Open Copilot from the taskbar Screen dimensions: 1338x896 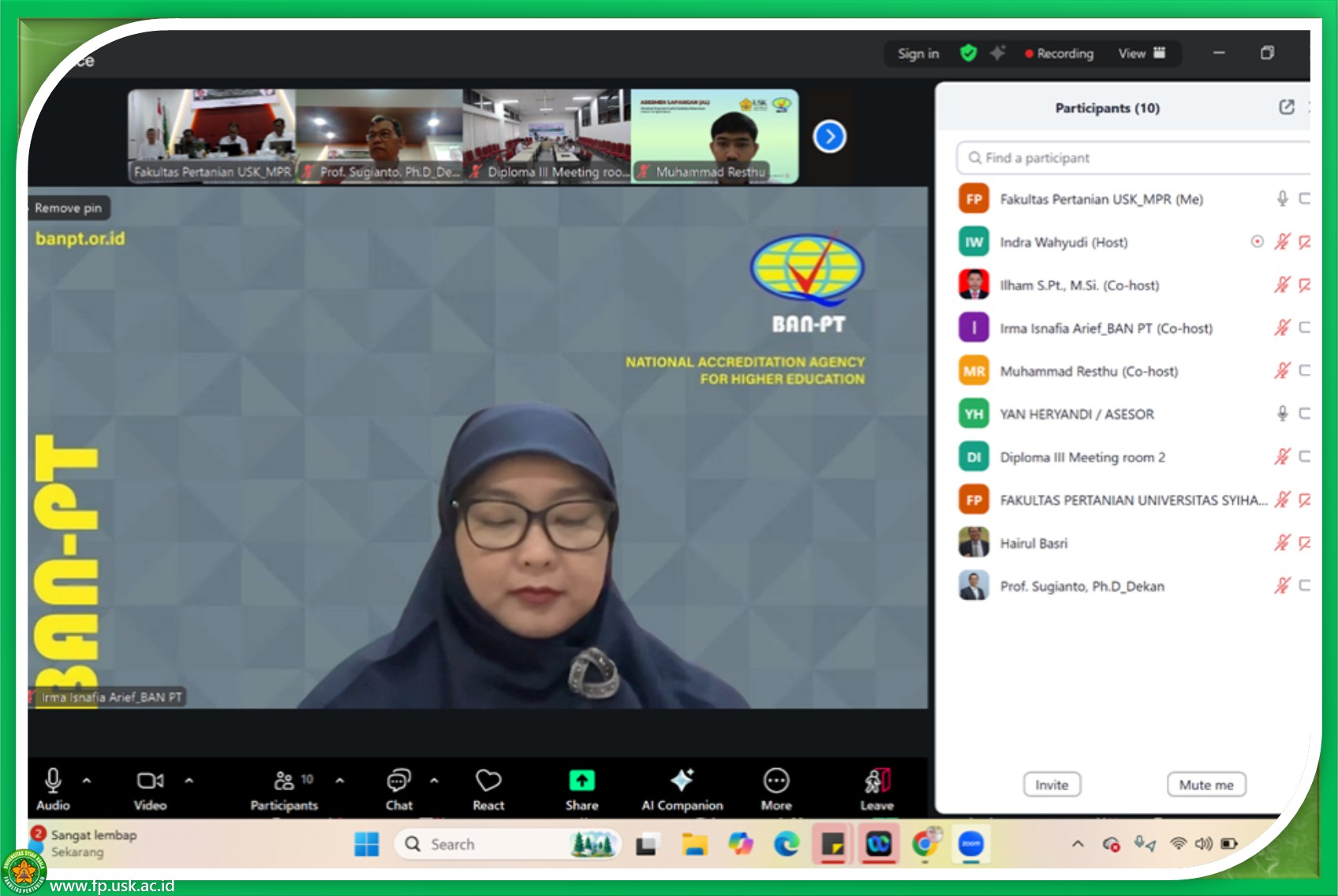coord(741,845)
